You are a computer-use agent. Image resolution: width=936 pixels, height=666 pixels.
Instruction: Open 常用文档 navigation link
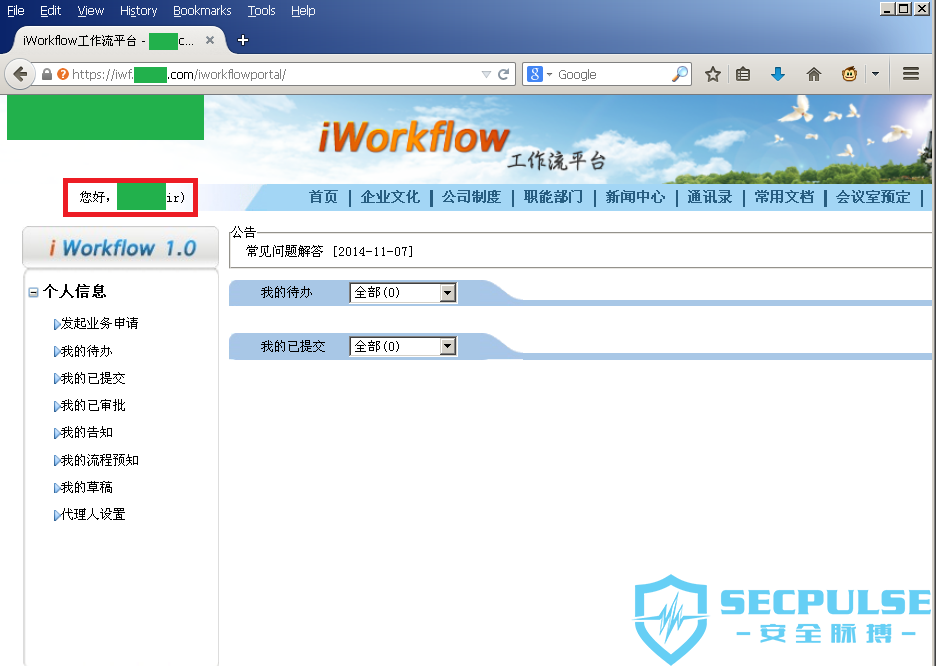pos(784,197)
